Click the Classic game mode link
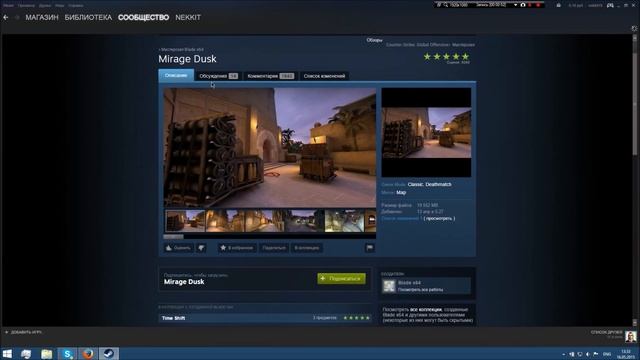640x360 pixels. (416, 184)
